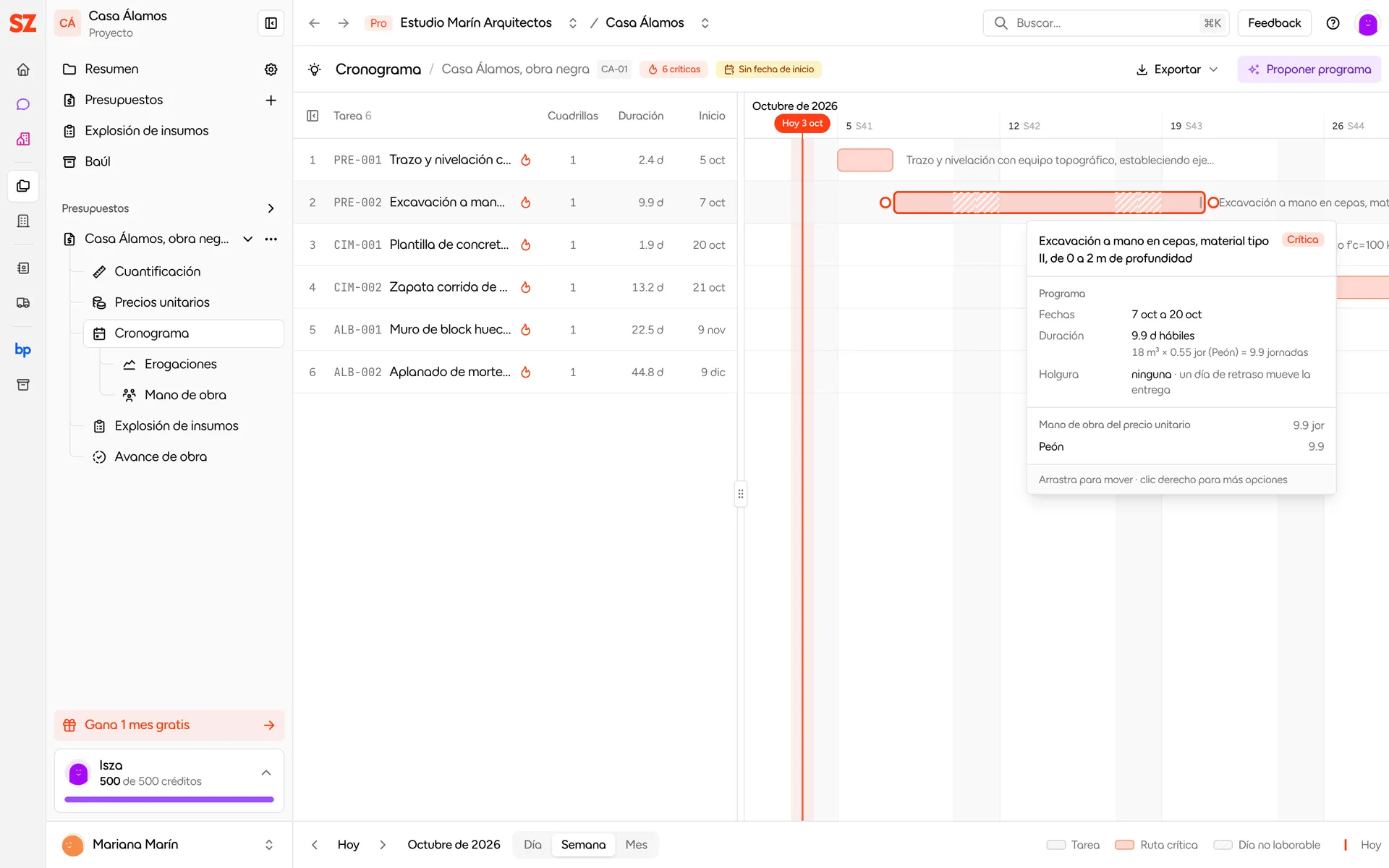Open Mano de obra in sidebar tree
Screen dimensions: 1389x868
185,395
